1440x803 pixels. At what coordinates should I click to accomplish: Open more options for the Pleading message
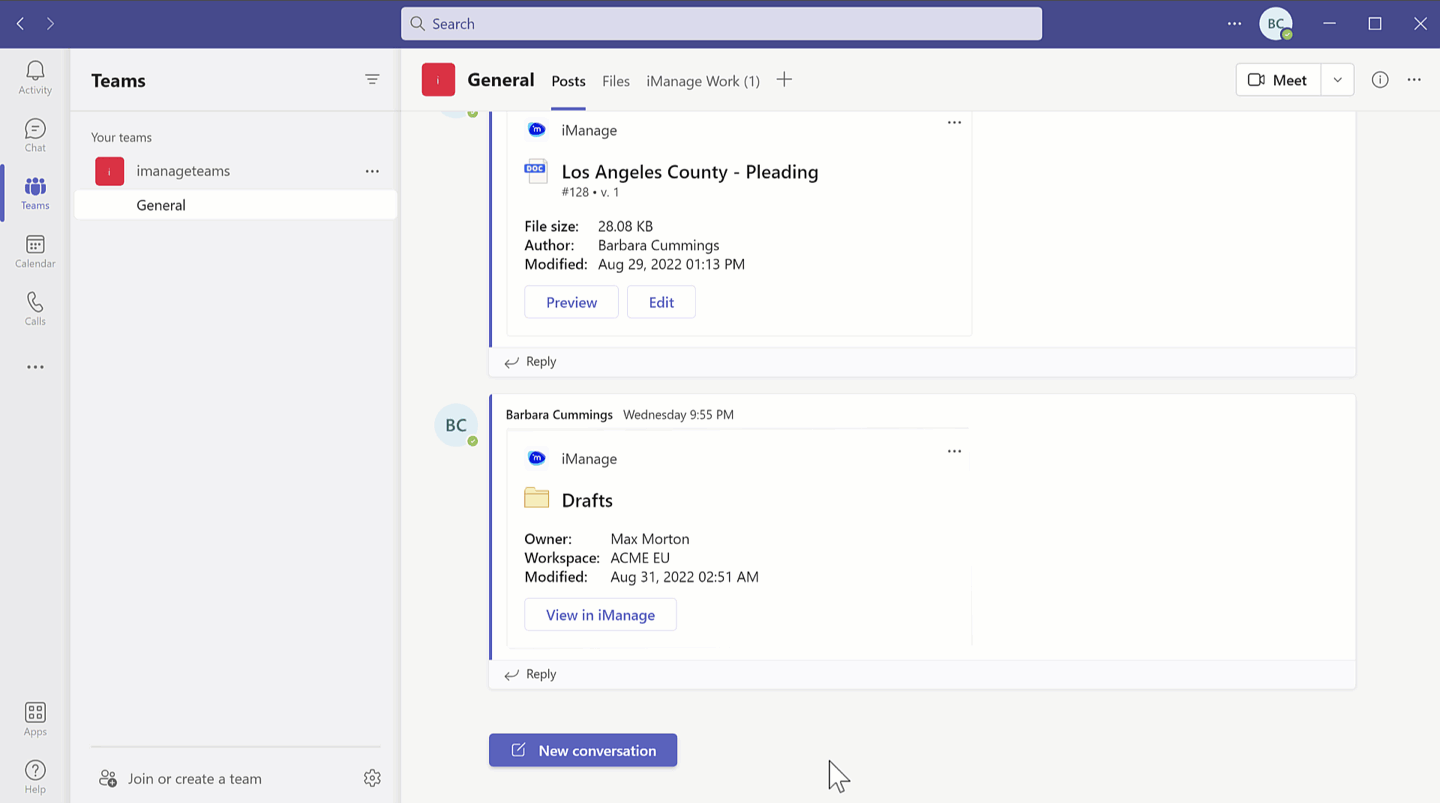pos(953,122)
